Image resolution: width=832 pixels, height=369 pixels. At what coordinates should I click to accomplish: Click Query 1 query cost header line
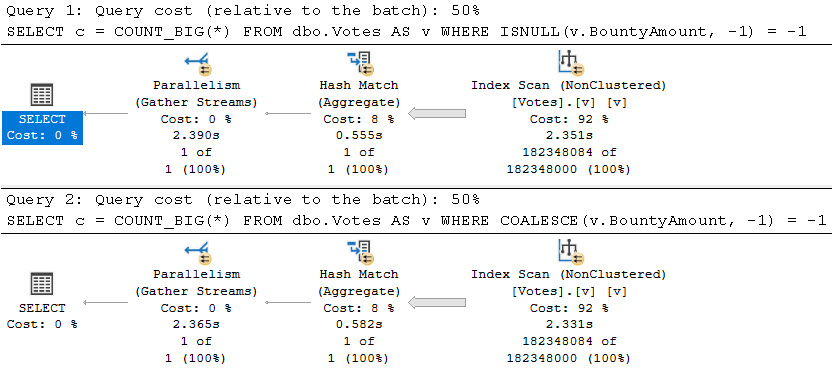tap(244, 11)
